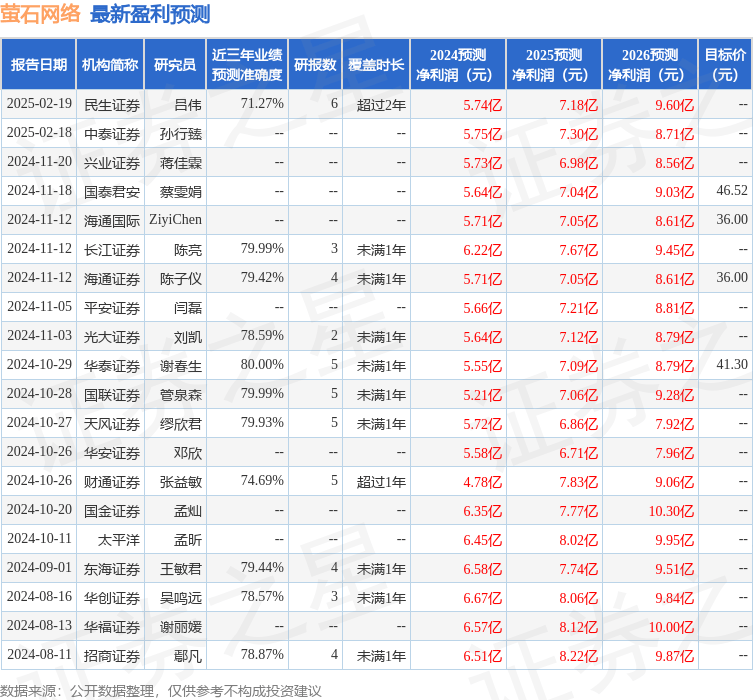
Task: Click researcher name 吕伟
Action: (x=188, y=105)
